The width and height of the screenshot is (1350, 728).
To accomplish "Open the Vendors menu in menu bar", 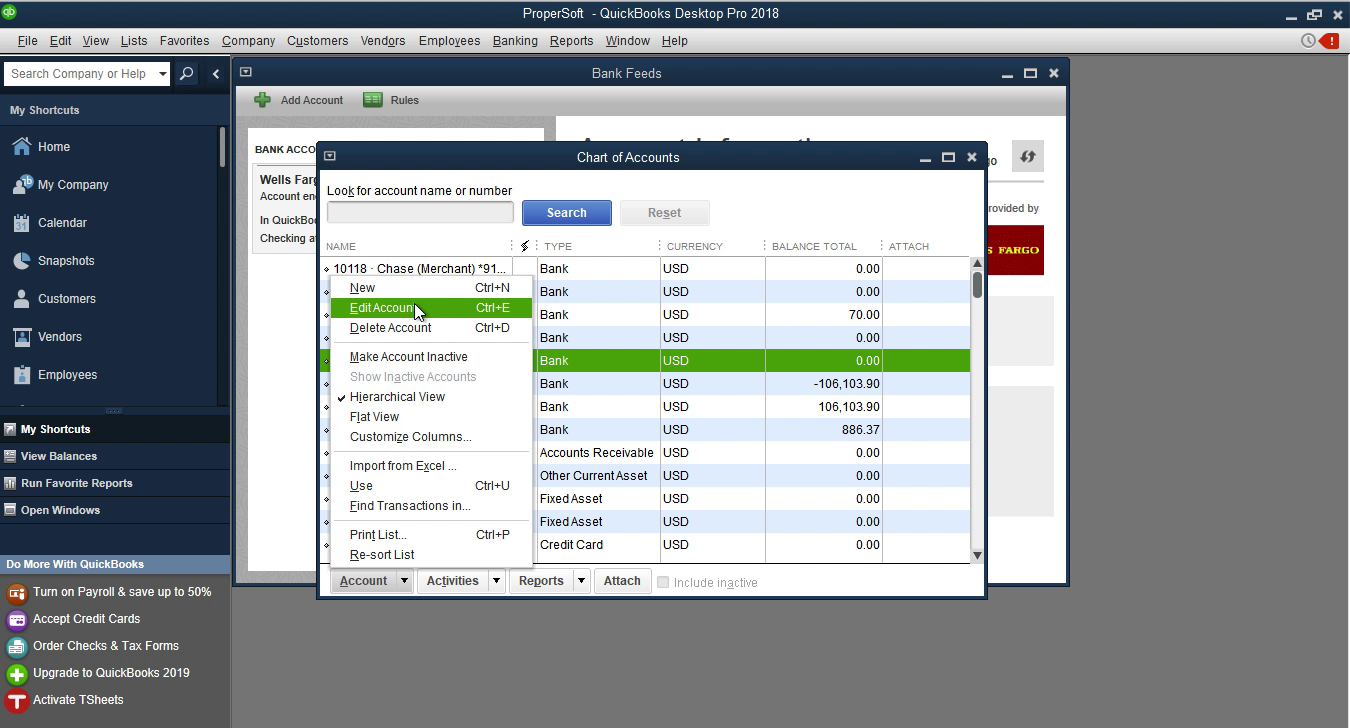I will 383,41.
